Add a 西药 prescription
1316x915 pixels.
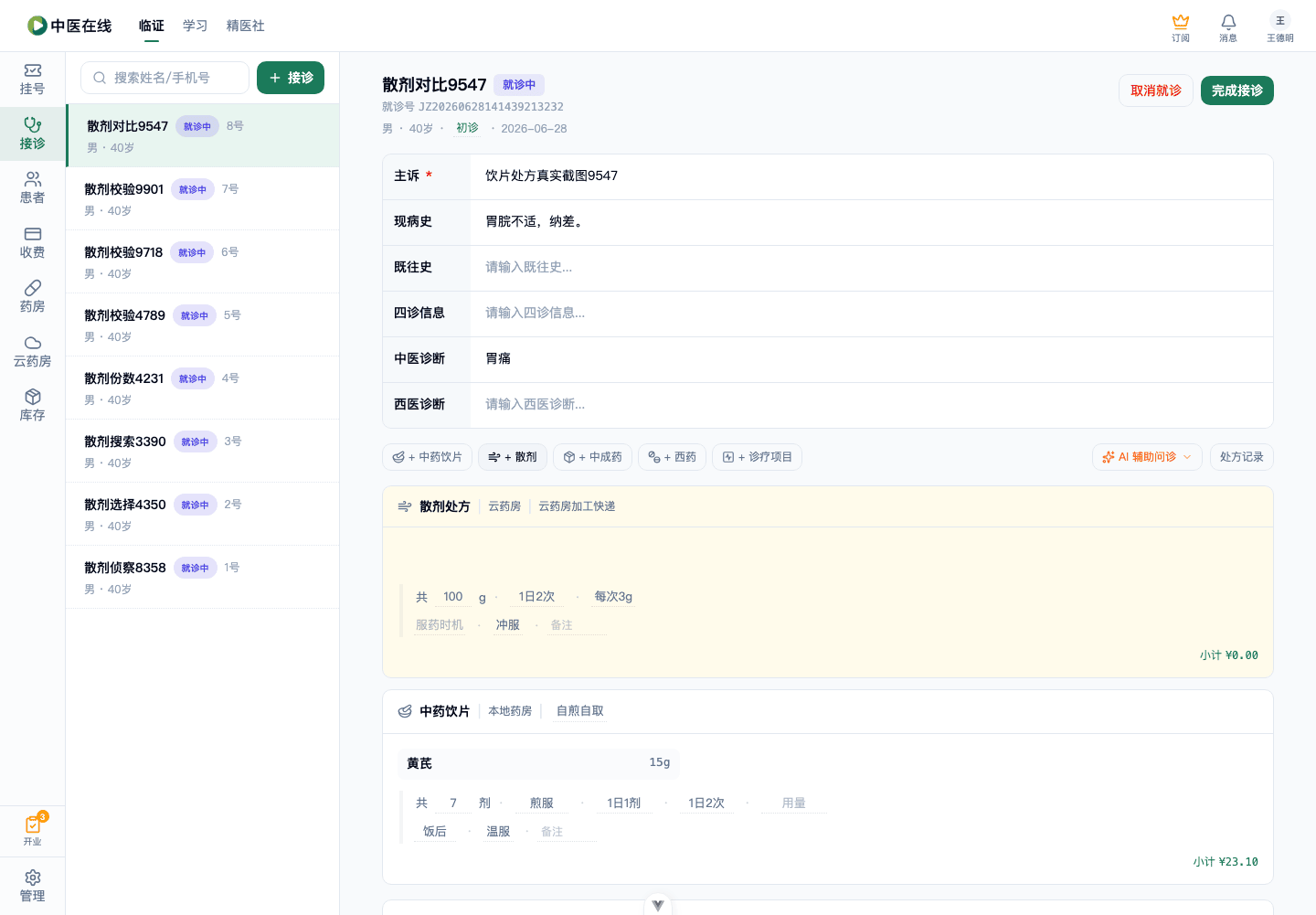pyautogui.click(x=673, y=457)
